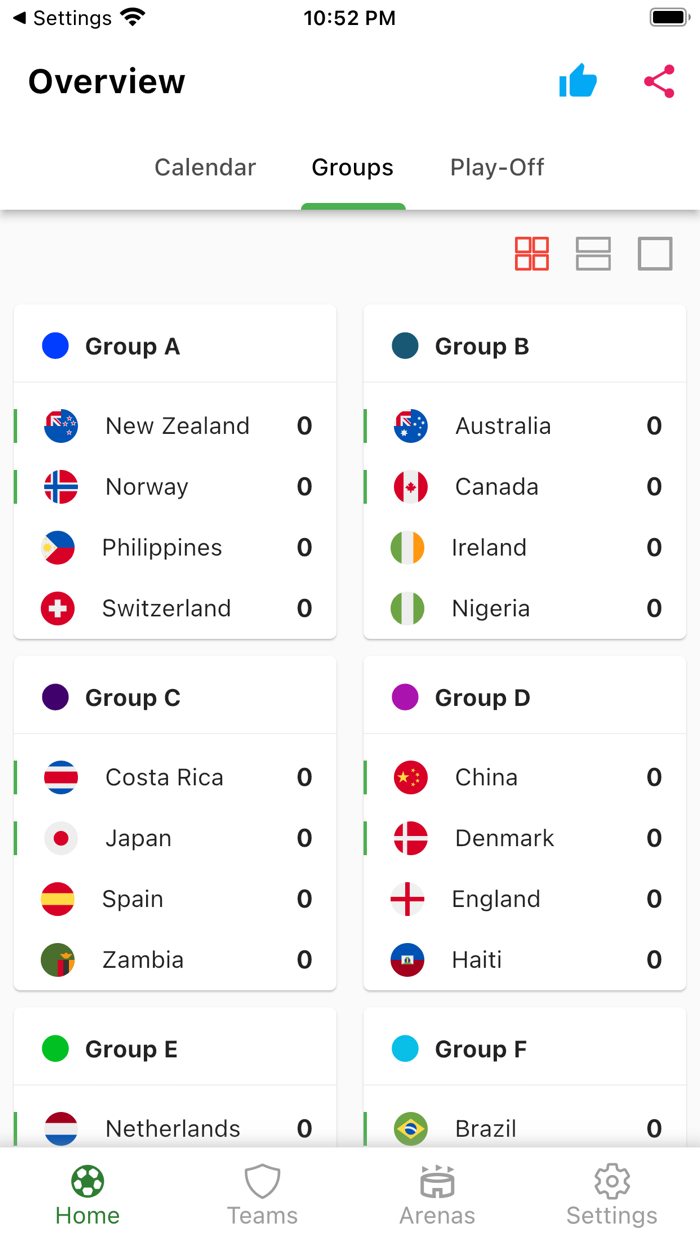Select the Groups tab
The width and height of the screenshot is (700, 1244).
coord(352,167)
